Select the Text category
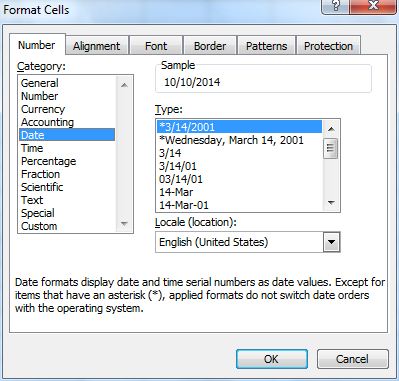 click(67, 200)
